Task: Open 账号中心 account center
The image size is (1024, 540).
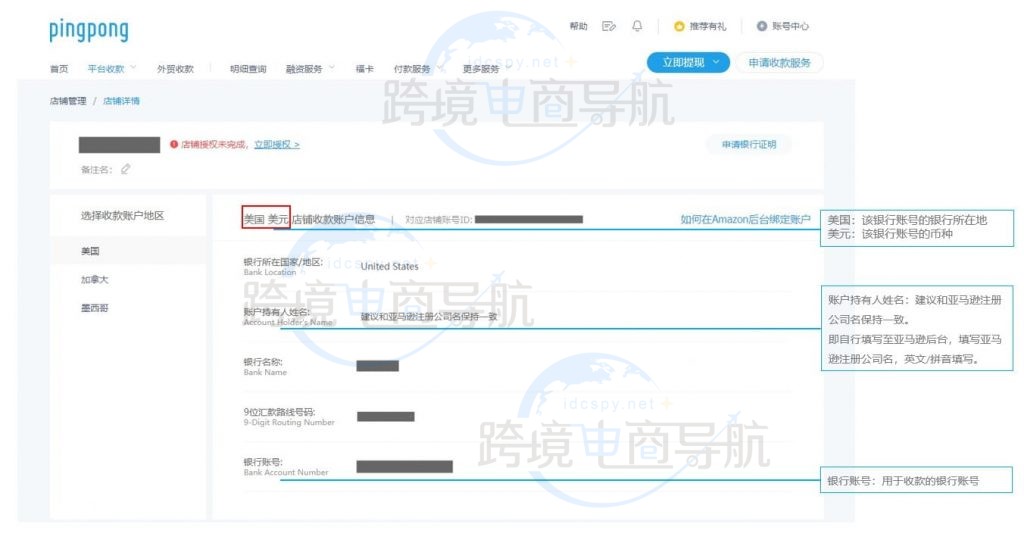Action: tap(782, 26)
